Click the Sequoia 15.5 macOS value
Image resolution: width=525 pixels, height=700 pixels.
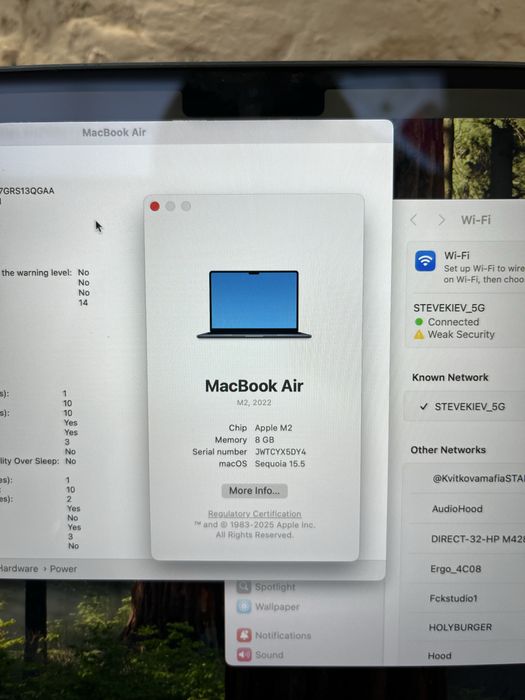(280, 464)
